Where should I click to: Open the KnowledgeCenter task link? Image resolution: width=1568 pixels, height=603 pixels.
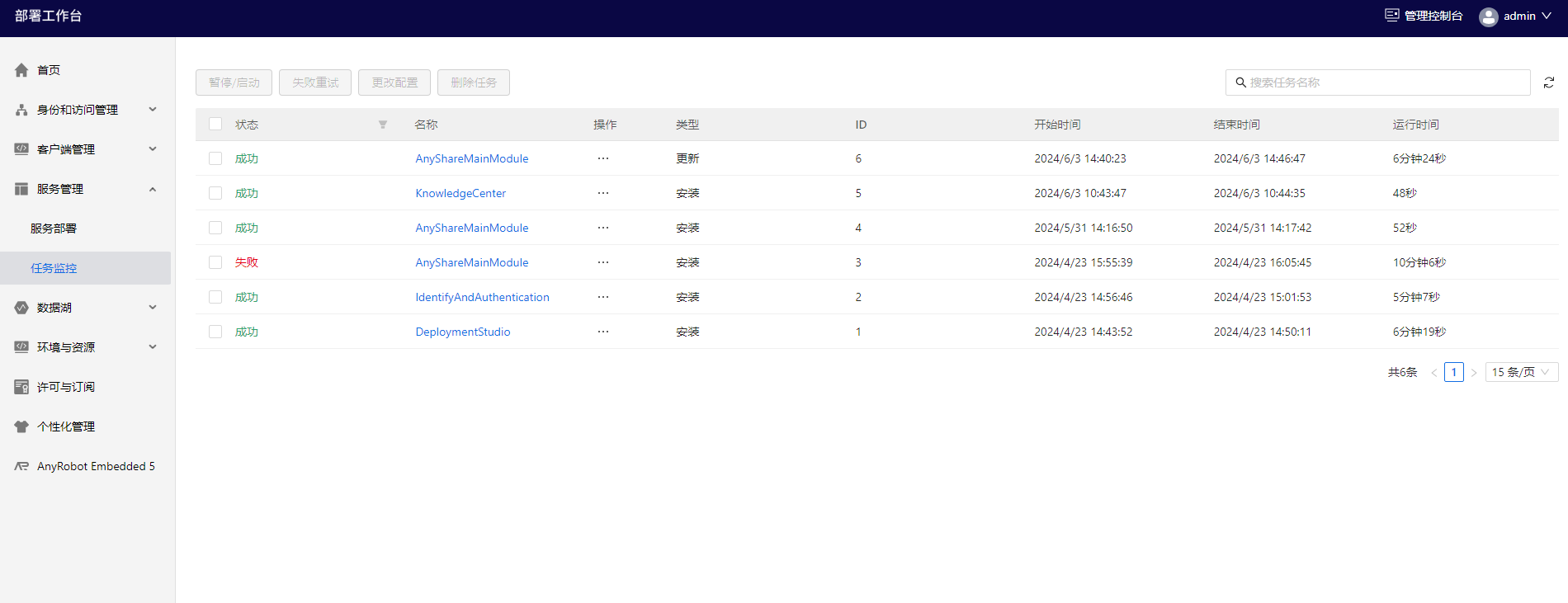(460, 193)
